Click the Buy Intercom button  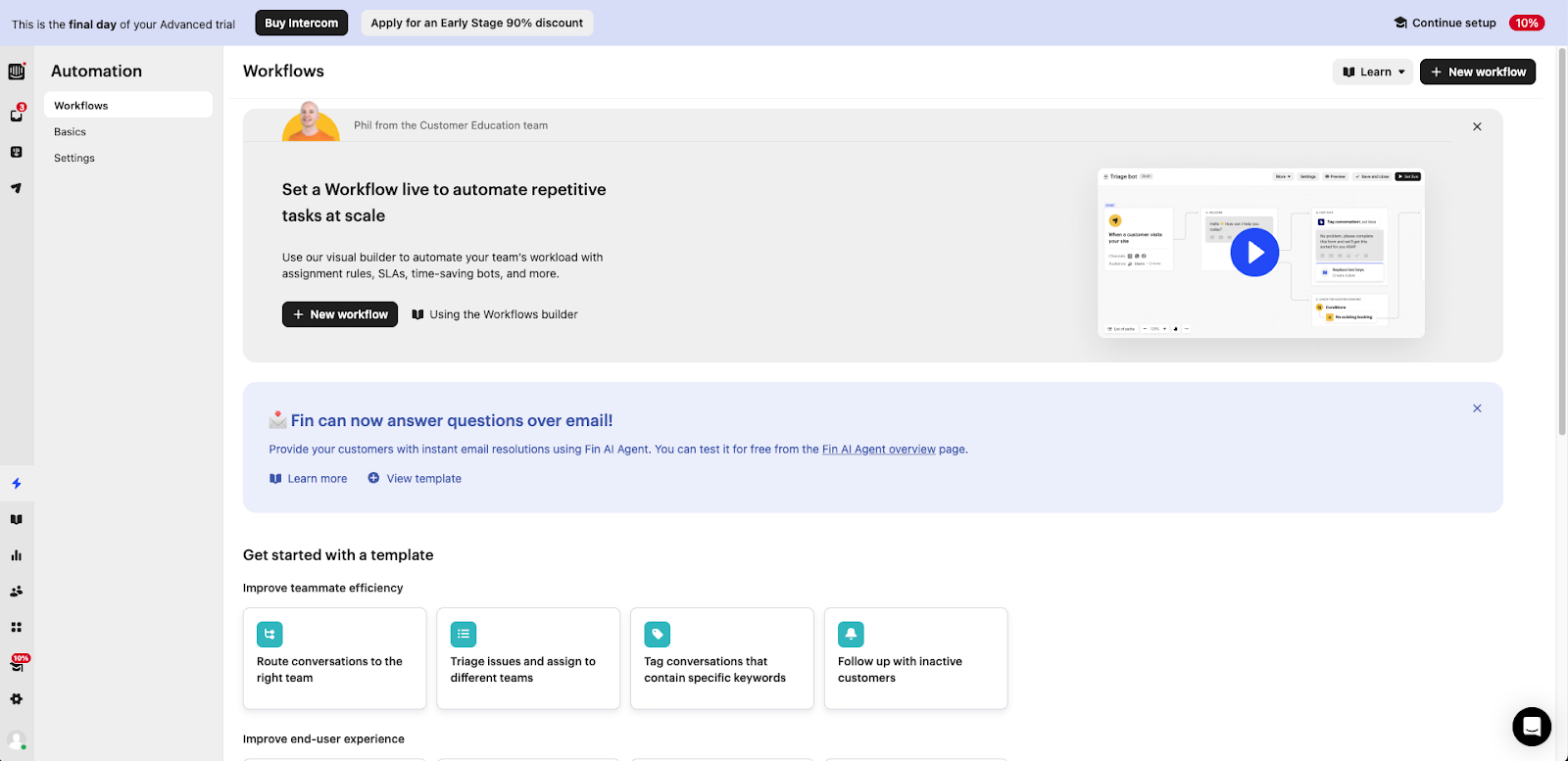tap(302, 23)
